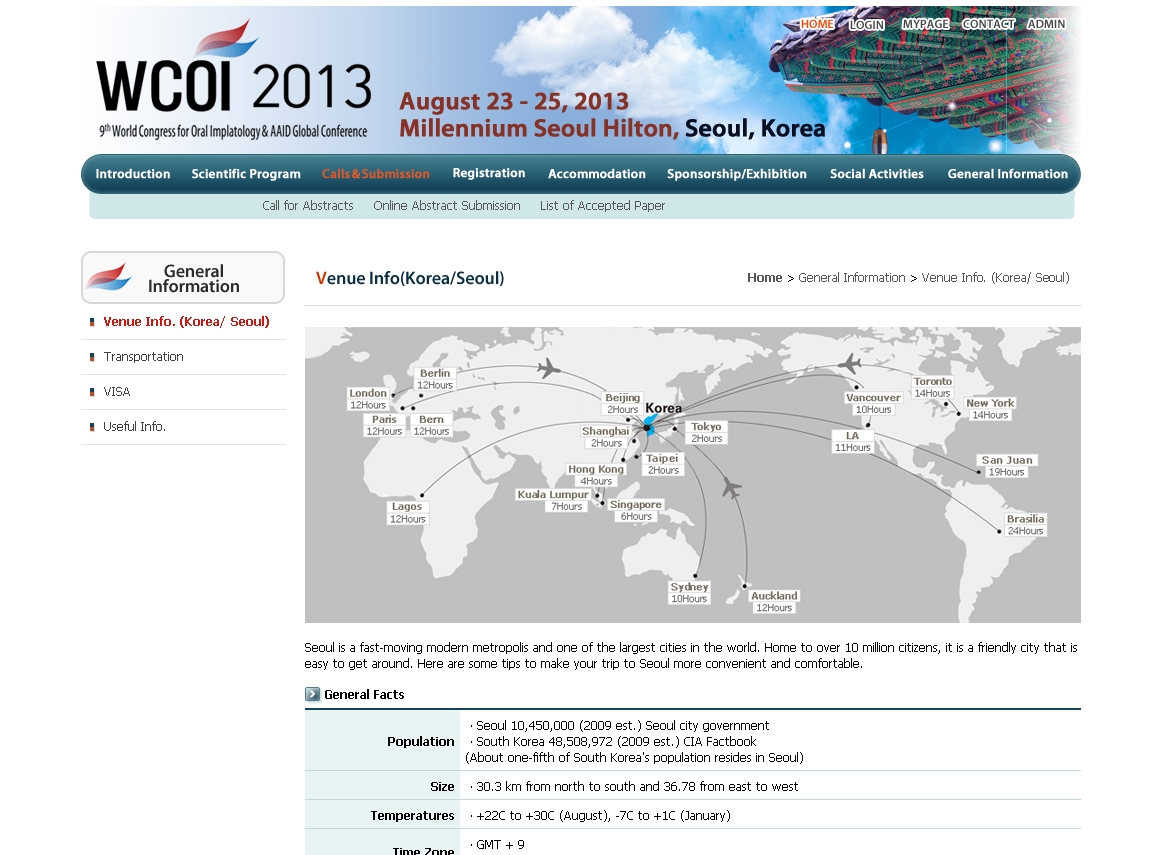The height and width of the screenshot is (855, 1159).
Task: Open the Scientific Program menu
Action: coord(246,174)
